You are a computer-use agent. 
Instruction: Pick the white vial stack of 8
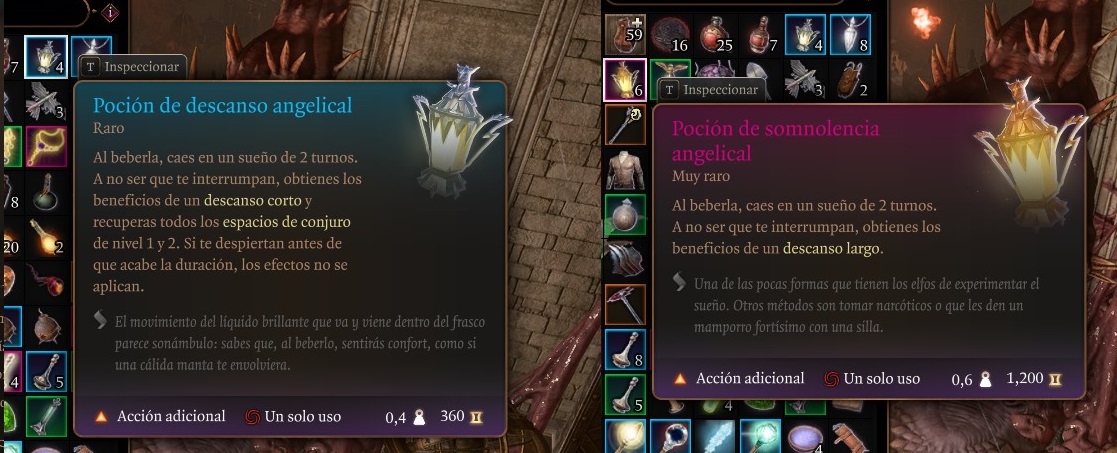point(850,34)
